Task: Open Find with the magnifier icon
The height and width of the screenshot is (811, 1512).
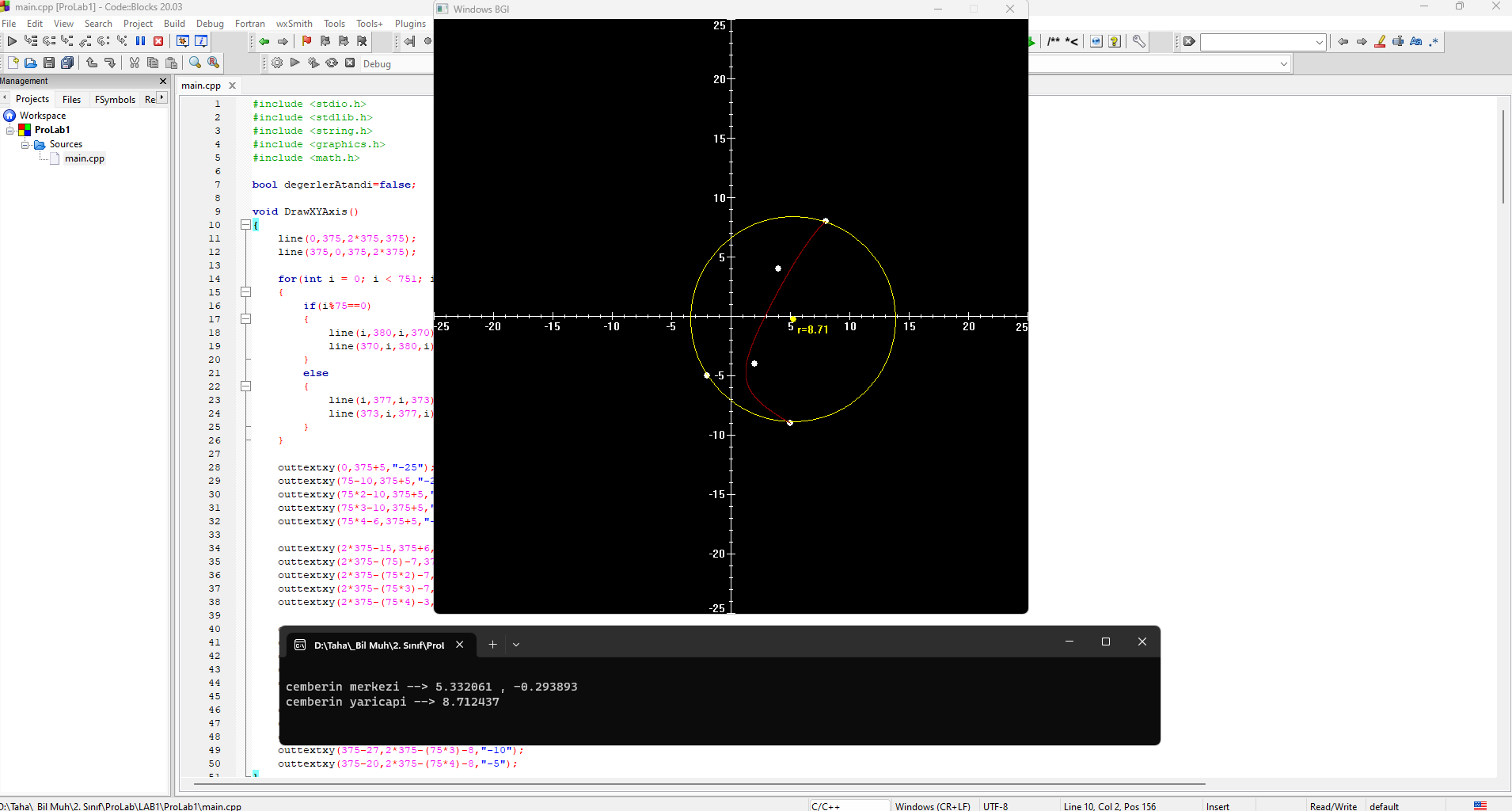Action: point(196,63)
